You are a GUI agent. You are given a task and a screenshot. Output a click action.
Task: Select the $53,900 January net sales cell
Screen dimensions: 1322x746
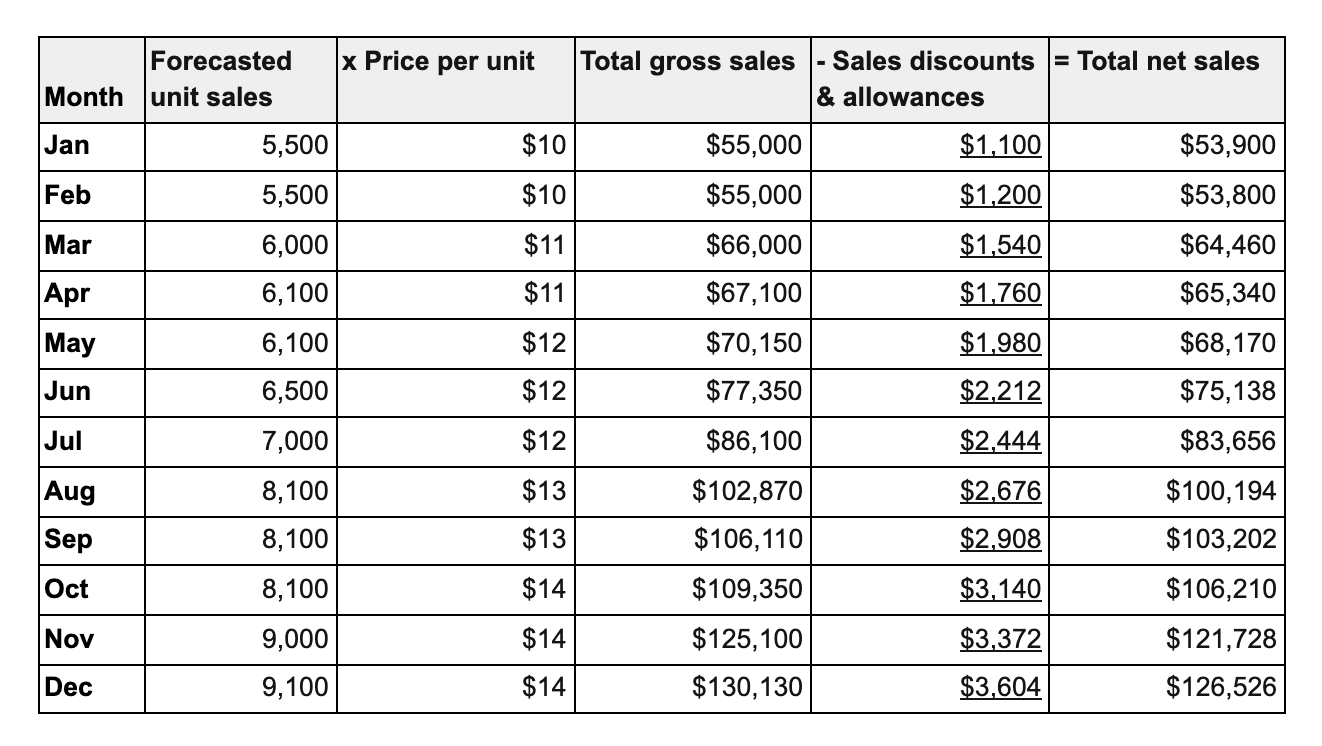point(1227,146)
